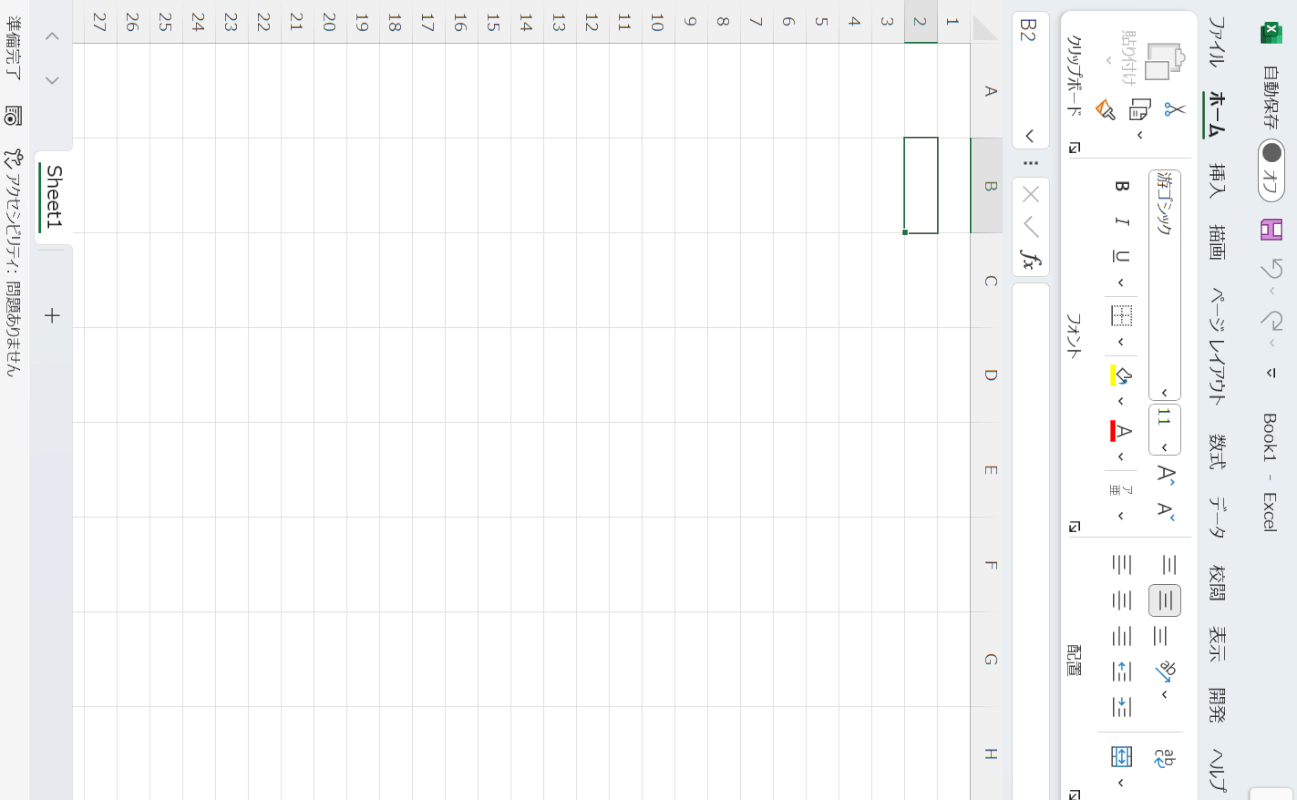Switch to the 挿入 (Insert) tab
This screenshot has height=800, width=1297.
(1216, 179)
